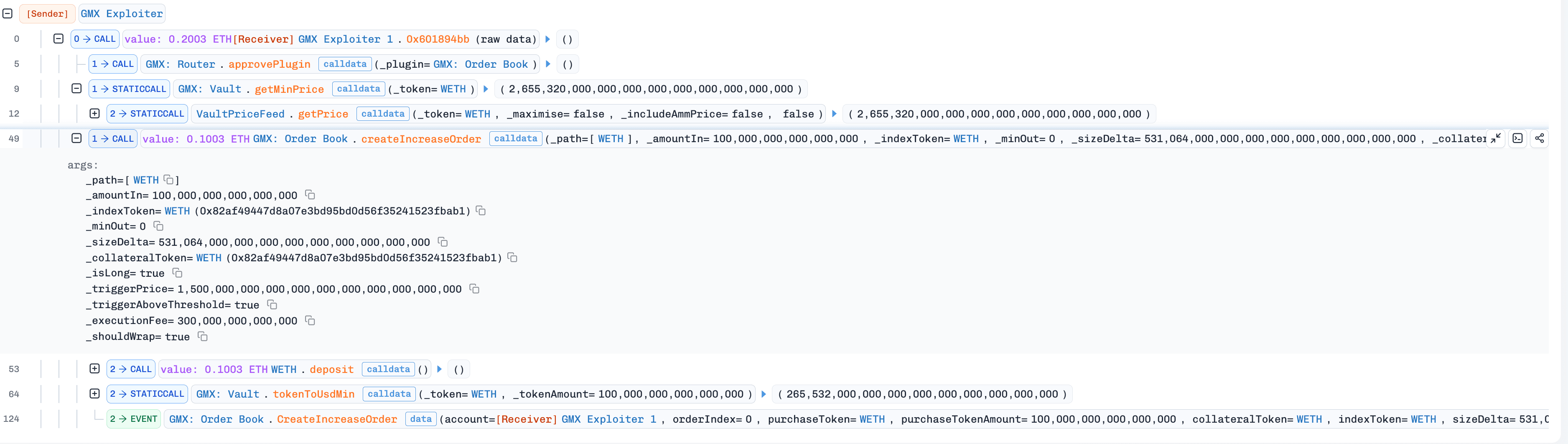Screen dimensions: 1568x444
Task: Click the play arrow after getMinPrice arguments
Action: [486, 89]
